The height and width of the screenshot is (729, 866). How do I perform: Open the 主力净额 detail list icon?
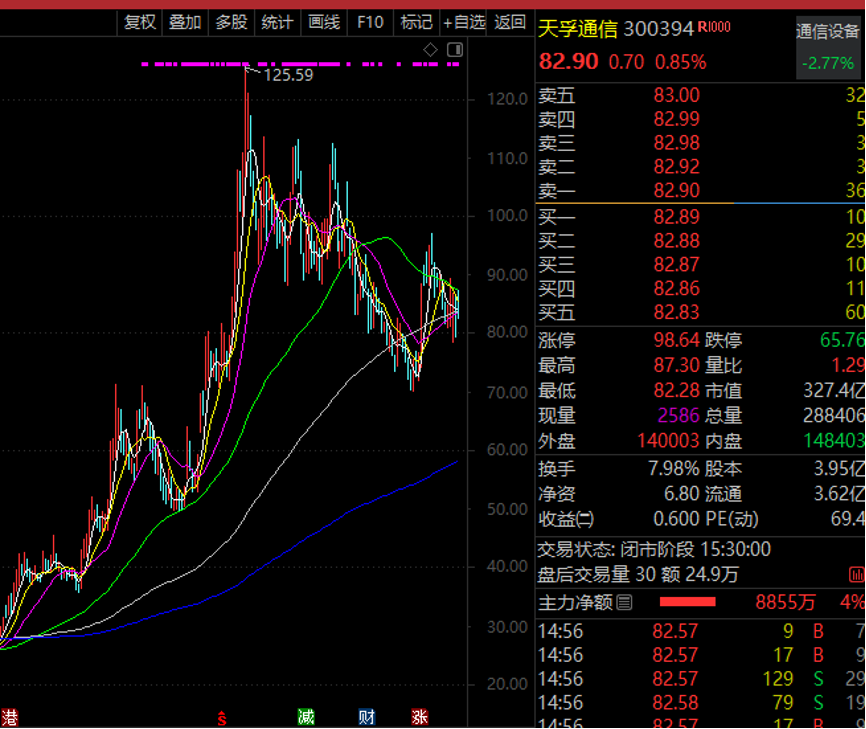(x=624, y=603)
